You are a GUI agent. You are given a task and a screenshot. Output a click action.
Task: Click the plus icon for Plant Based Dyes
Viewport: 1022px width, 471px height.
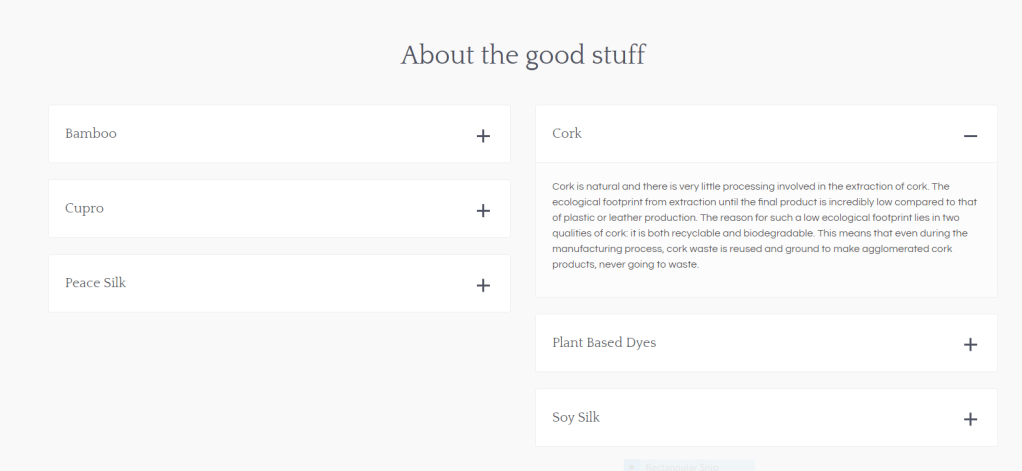(x=970, y=344)
